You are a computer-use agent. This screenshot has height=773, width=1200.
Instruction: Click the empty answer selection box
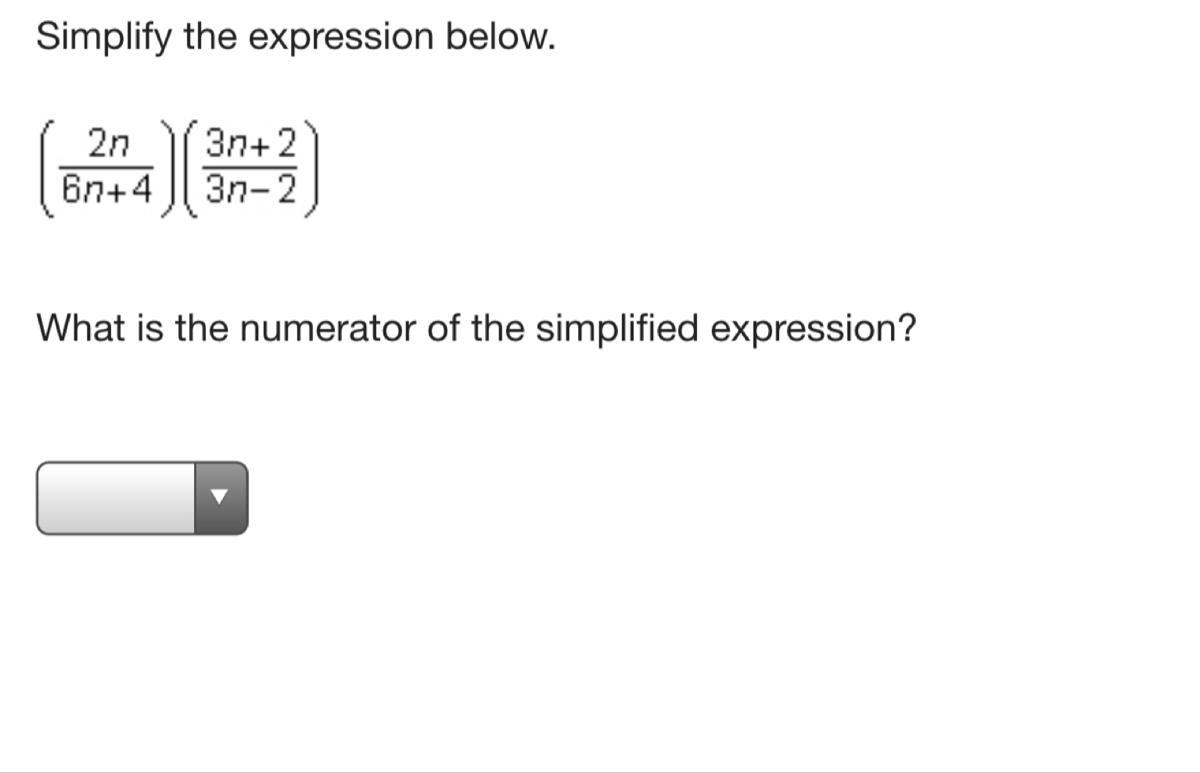pos(142,498)
